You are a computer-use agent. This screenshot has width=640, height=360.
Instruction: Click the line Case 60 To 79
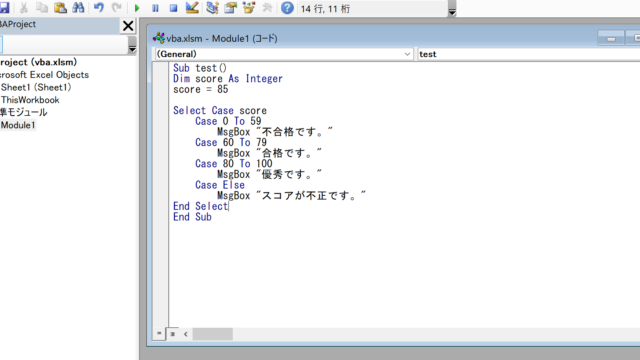click(x=231, y=142)
